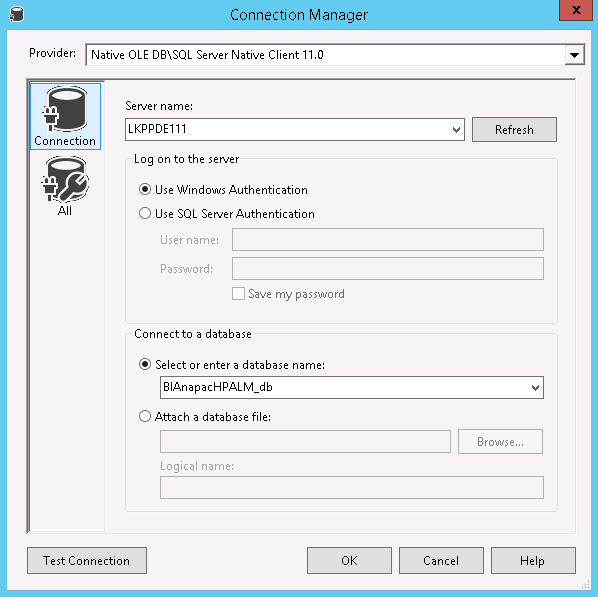This screenshot has height=597, width=598.
Task: Click the Logical name input field
Action: coord(352,488)
